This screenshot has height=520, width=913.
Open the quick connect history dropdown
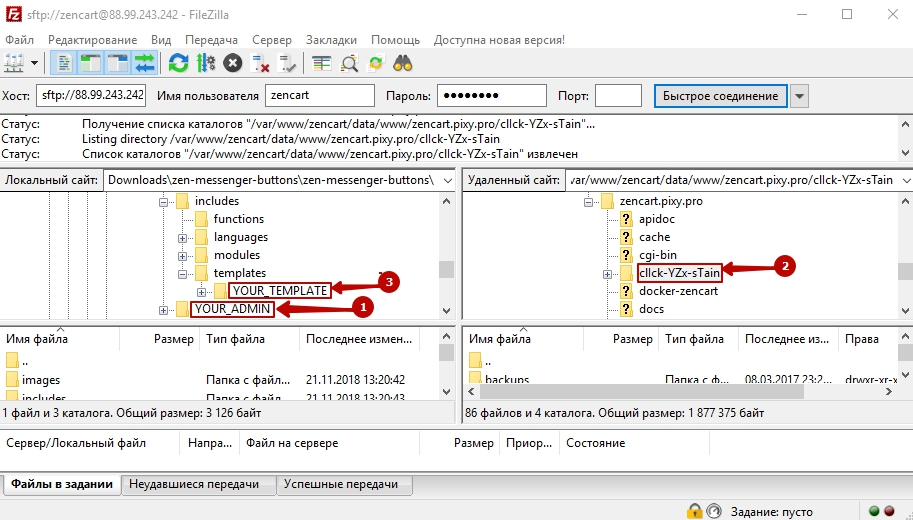pyautogui.click(x=799, y=96)
